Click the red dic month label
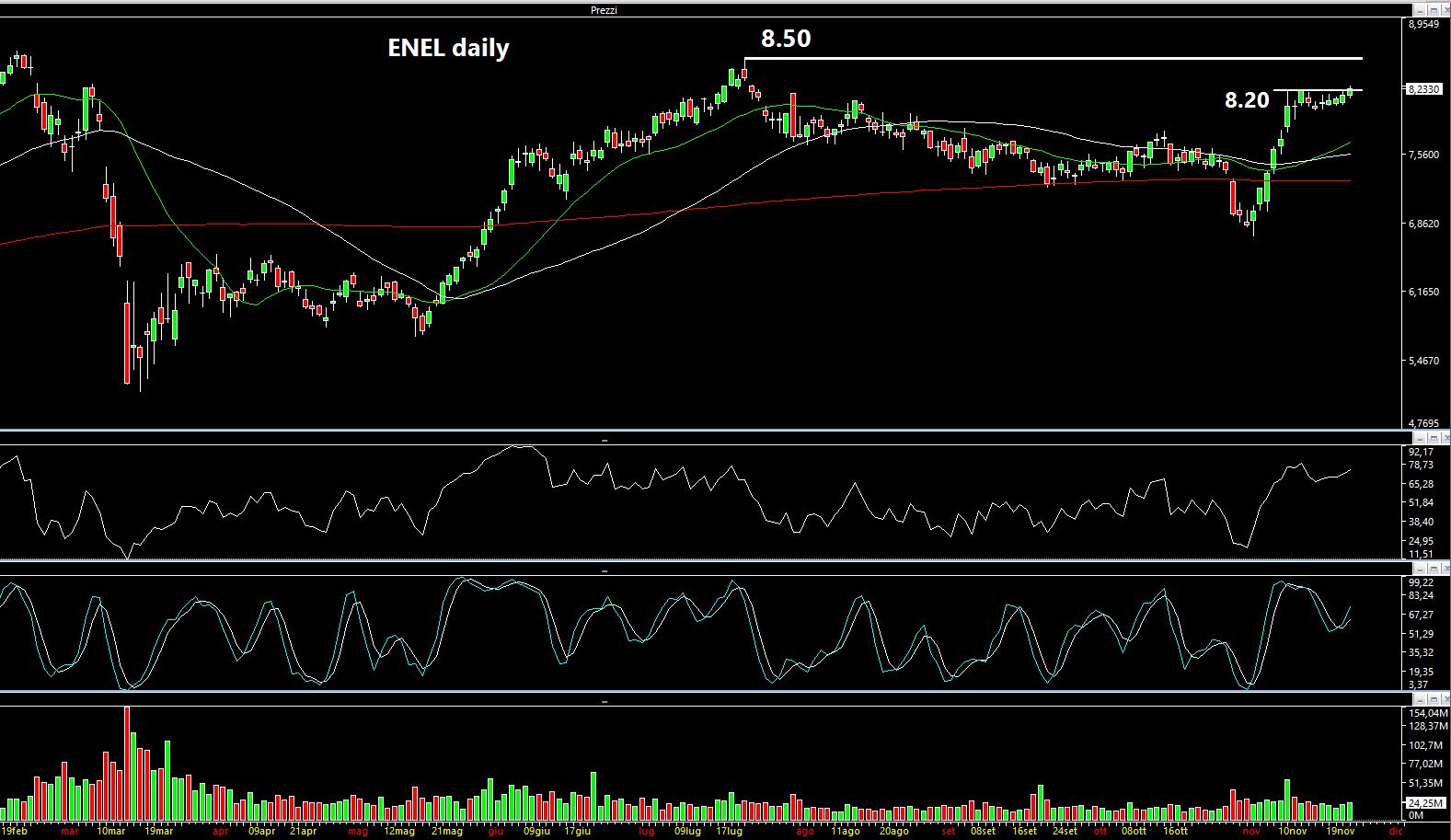The width and height of the screenshot is (1451, 840). pos(1396,831)
